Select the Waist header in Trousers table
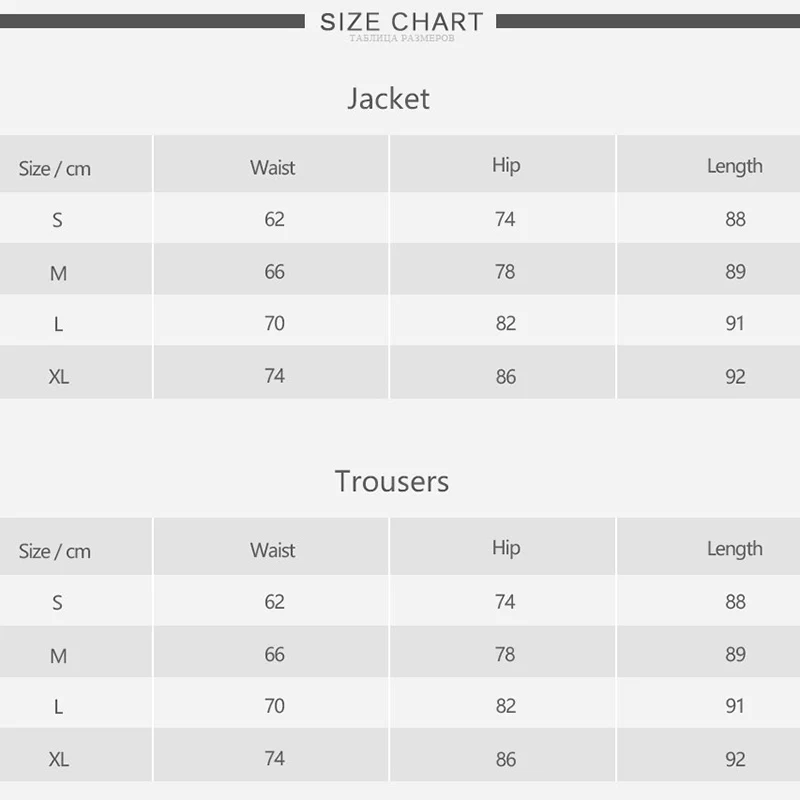 (x=273, y=549)
